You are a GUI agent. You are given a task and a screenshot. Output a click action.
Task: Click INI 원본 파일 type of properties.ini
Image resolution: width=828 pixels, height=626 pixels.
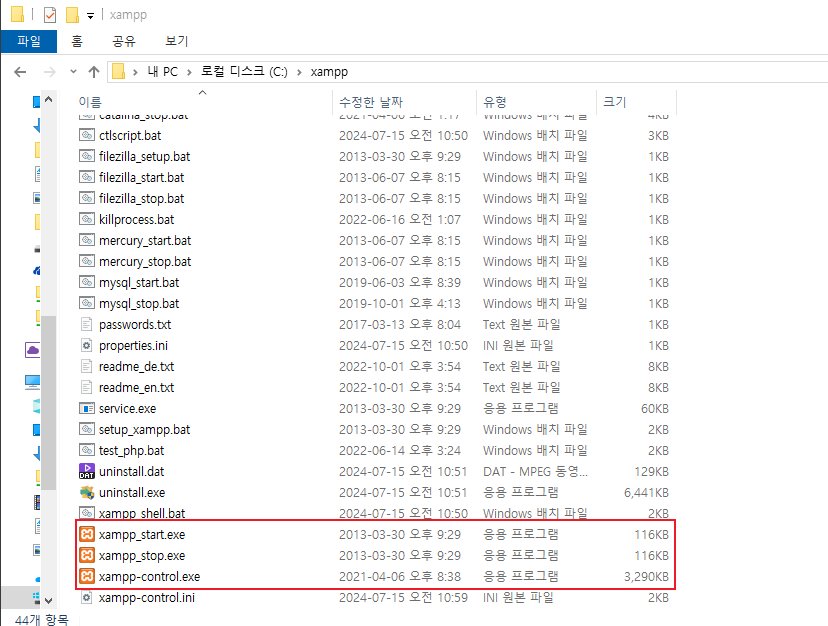pyautogui.click(x=518, y=345)
